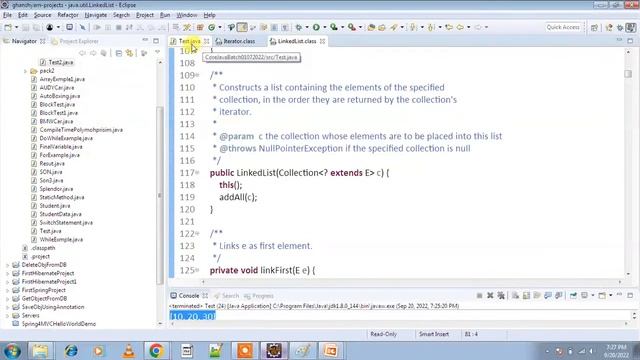The width and height of the screenshot is (640, 360).
Task: Start Debug with the bug icon
Action: (299, 27)
